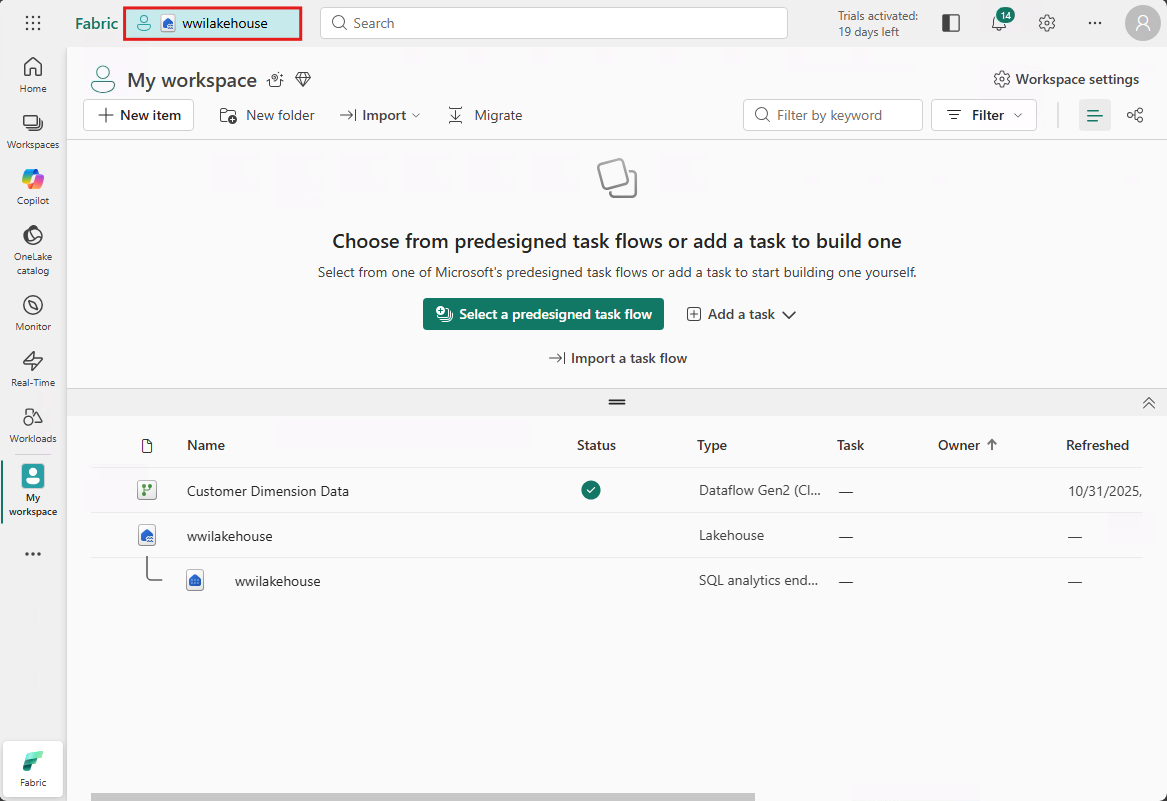Focus the top Search box
This screenshot has height=801, width=1167.
pos(554,23)
